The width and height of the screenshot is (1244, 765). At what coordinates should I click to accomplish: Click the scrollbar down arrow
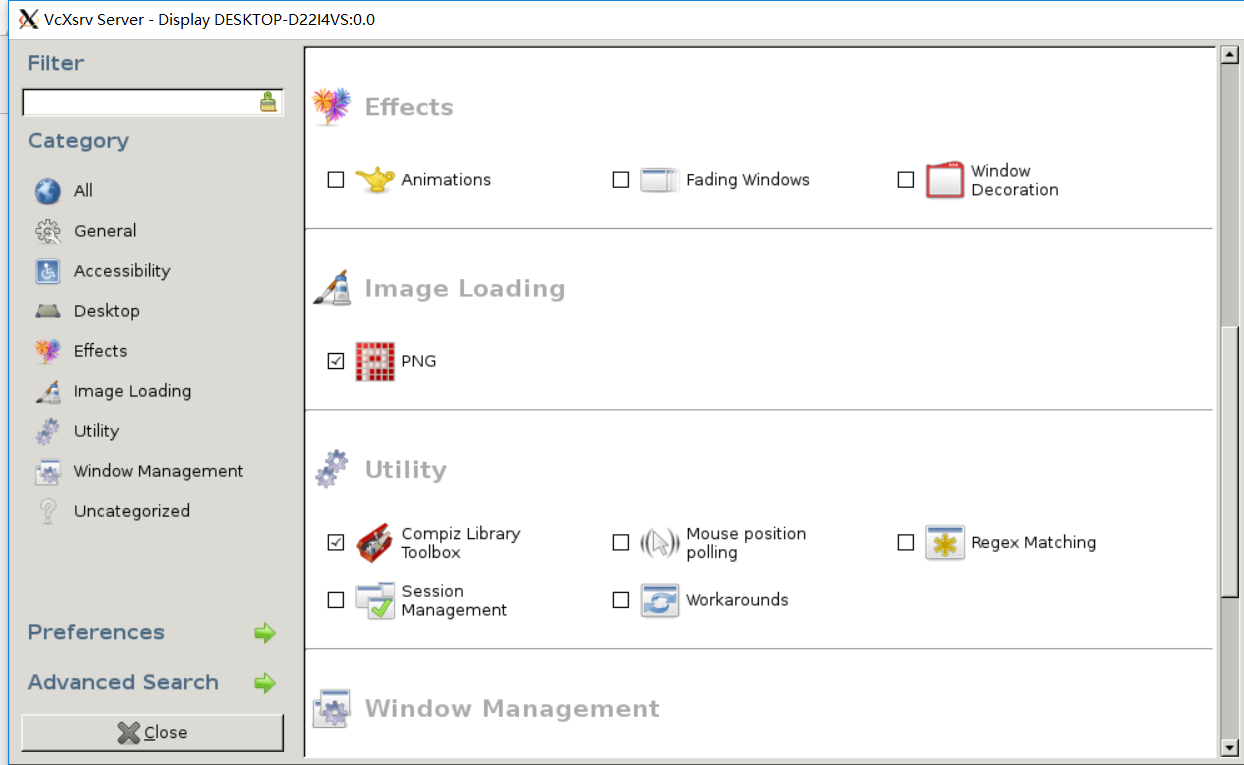click(x=1230, y=747)
